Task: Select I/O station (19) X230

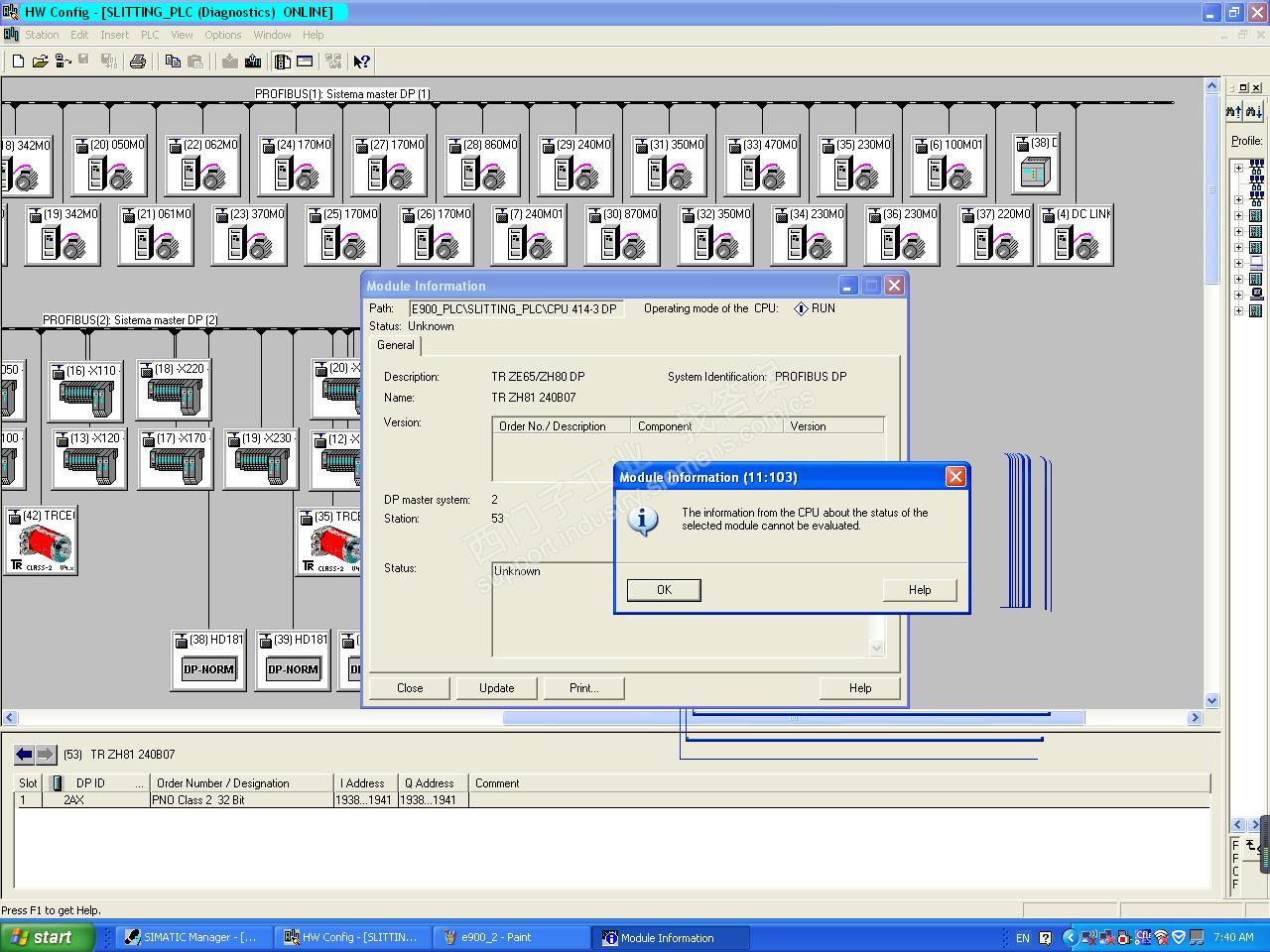Action: coord(261,459)
